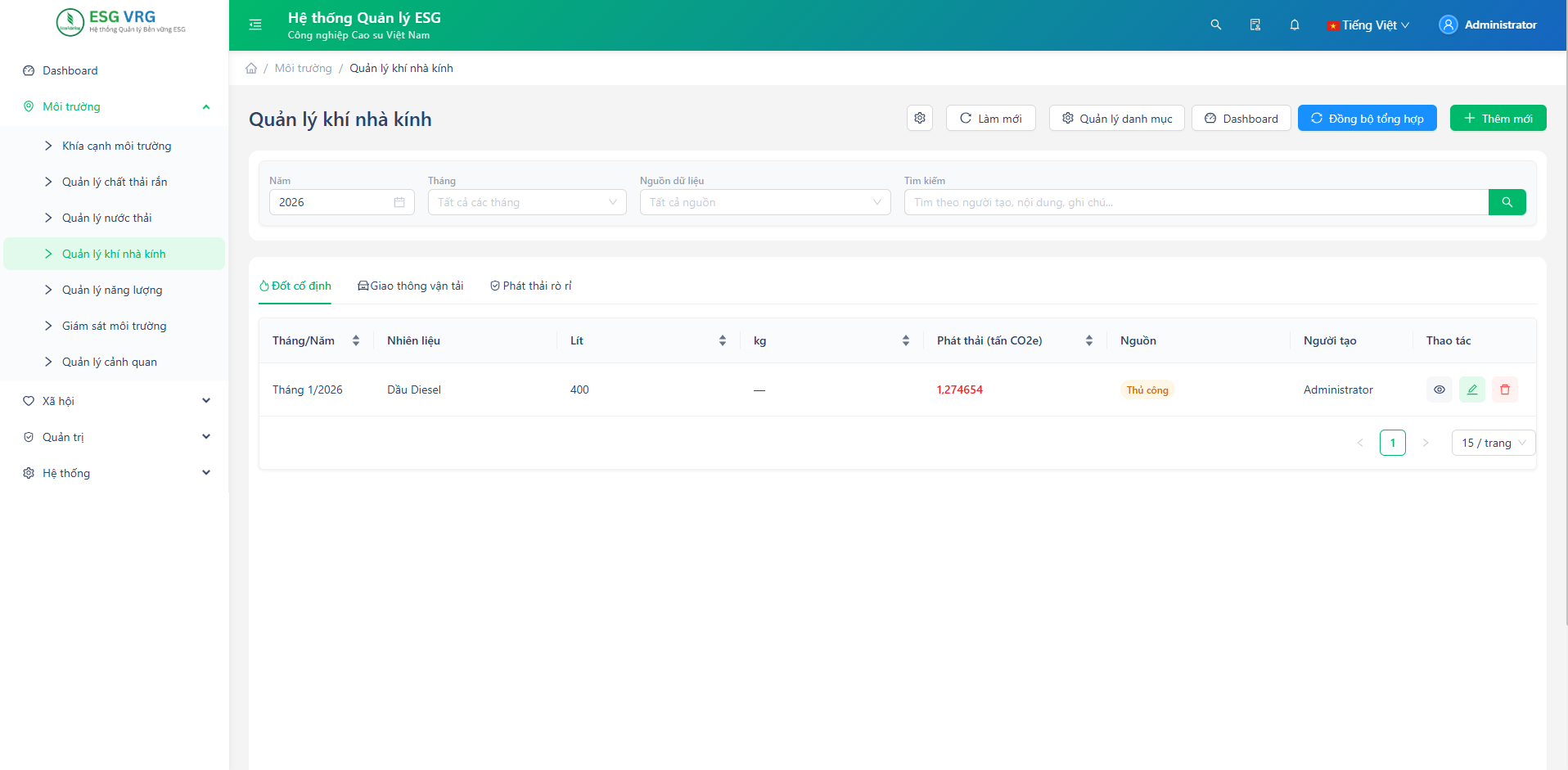
Task: Open the page settings gear icon button
Action: coord(920,118)
